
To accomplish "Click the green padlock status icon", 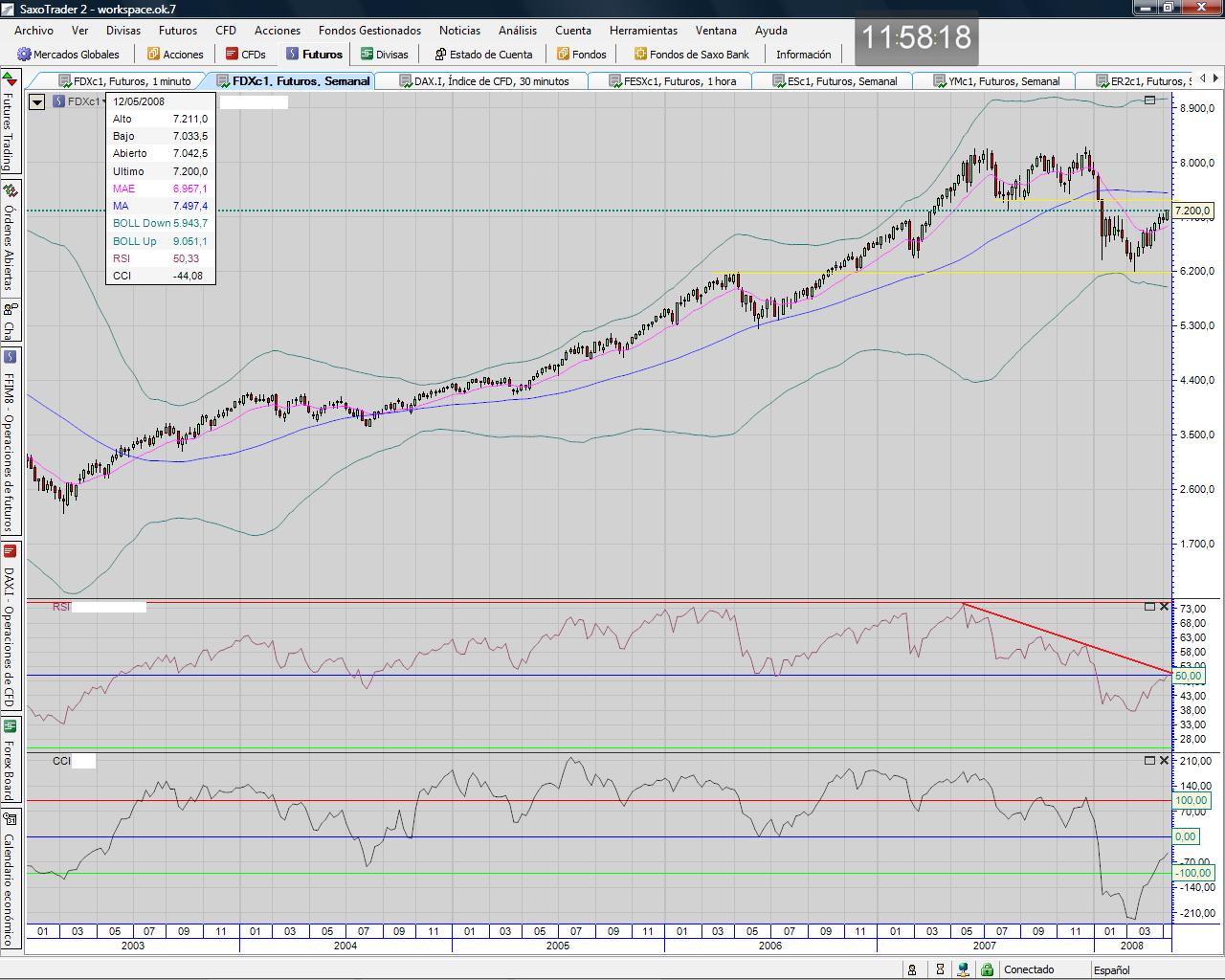I will coord(987,969).
